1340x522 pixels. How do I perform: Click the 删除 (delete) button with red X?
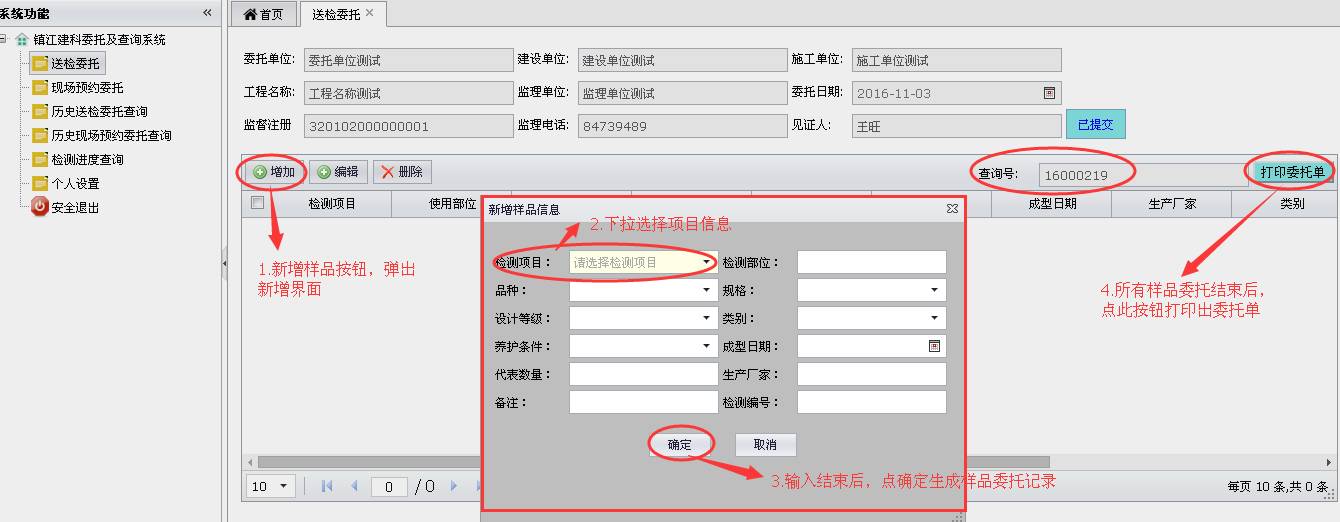coord(402,172)
